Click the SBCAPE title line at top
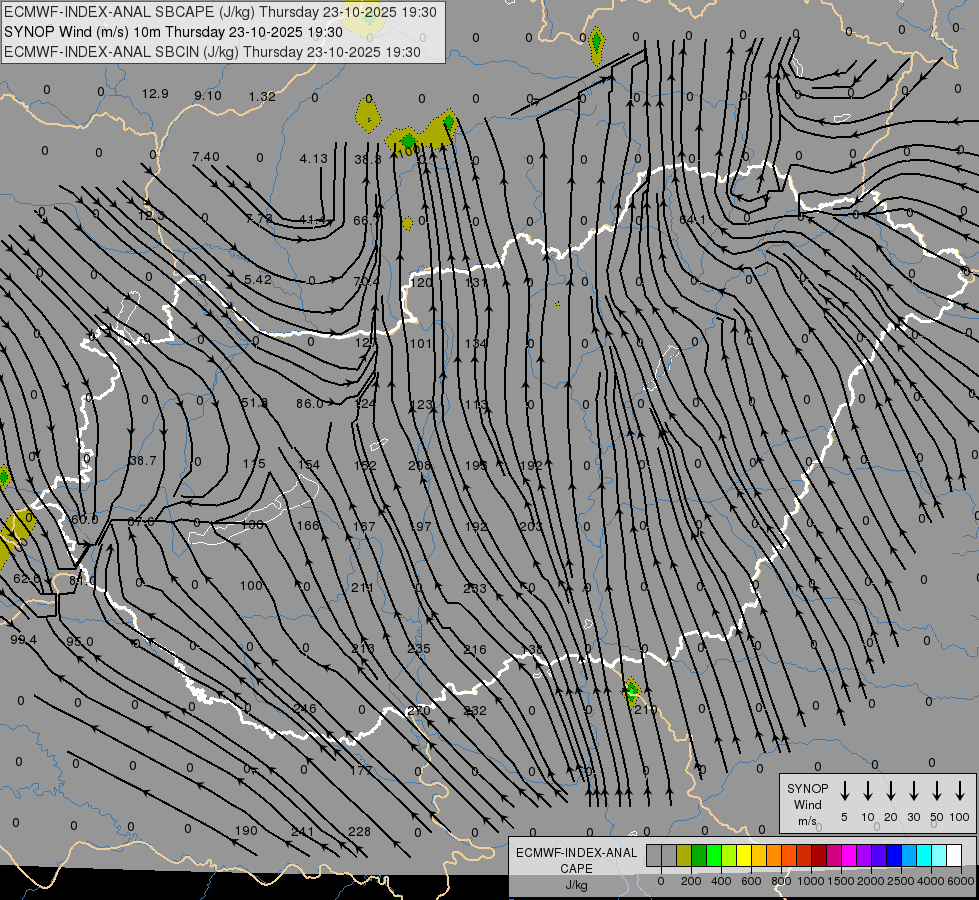 click(x=220, y=12)
